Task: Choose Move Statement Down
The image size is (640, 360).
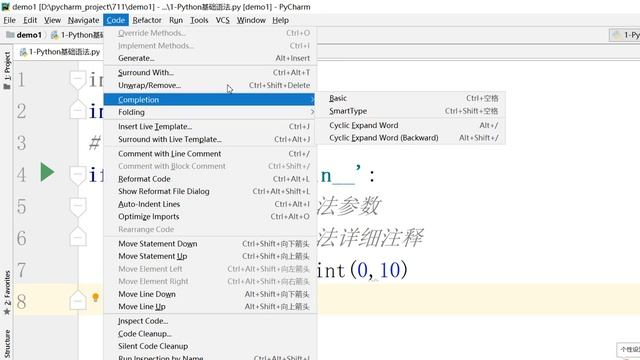Action: pyautogui.click(x=210, y=244)
